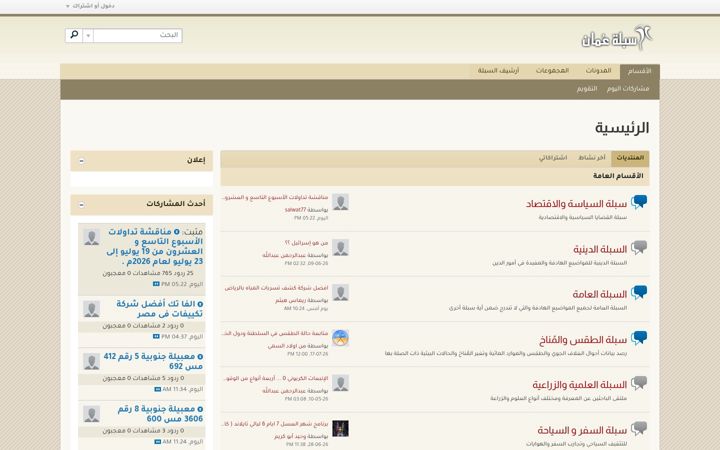This screenshot has height=450, width=720.
Task: Collapse the أحدث المشاركات sidebar panel
Action: [x=81, y=204]
